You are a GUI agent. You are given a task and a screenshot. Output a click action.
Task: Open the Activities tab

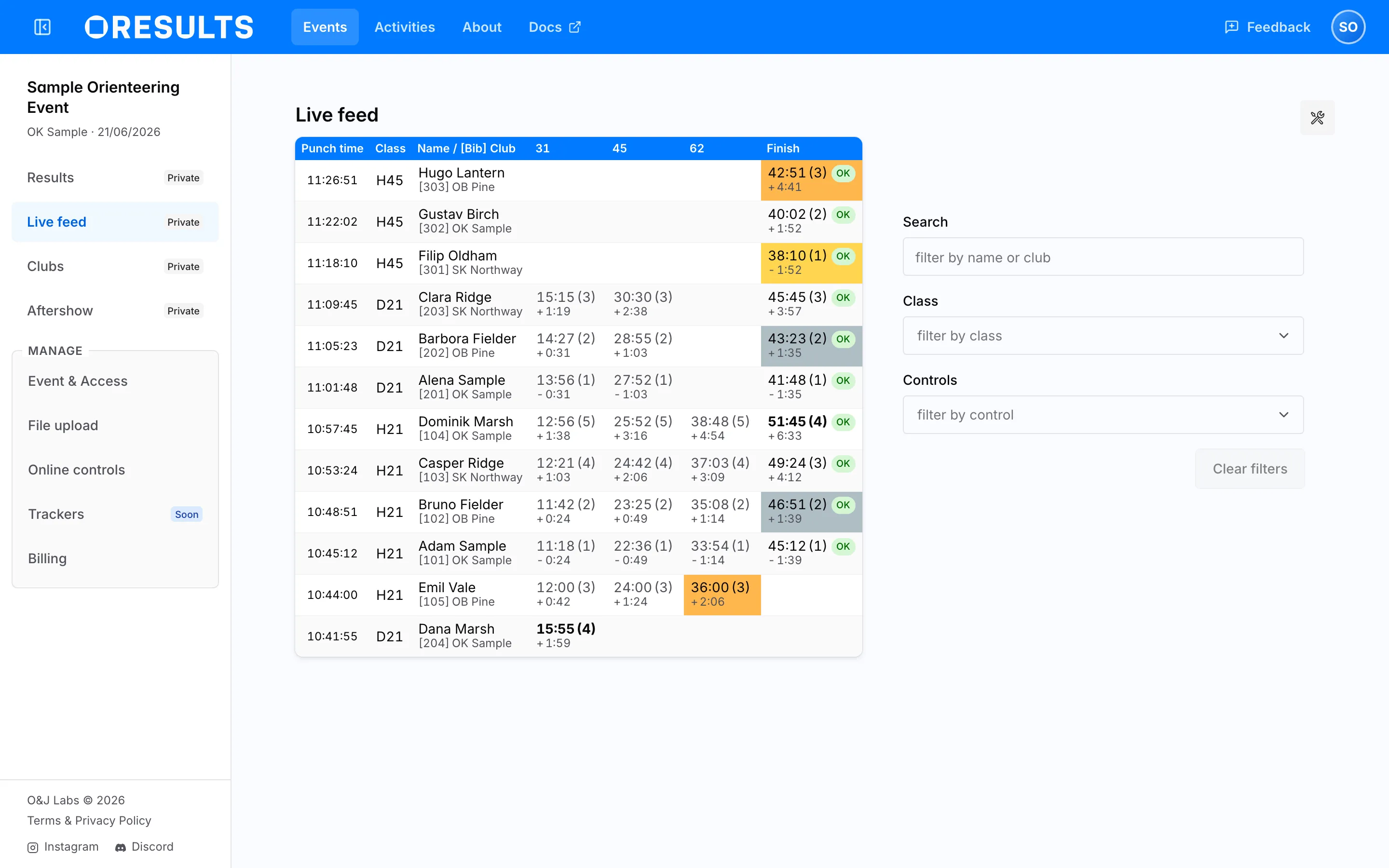tap(405, 27)
